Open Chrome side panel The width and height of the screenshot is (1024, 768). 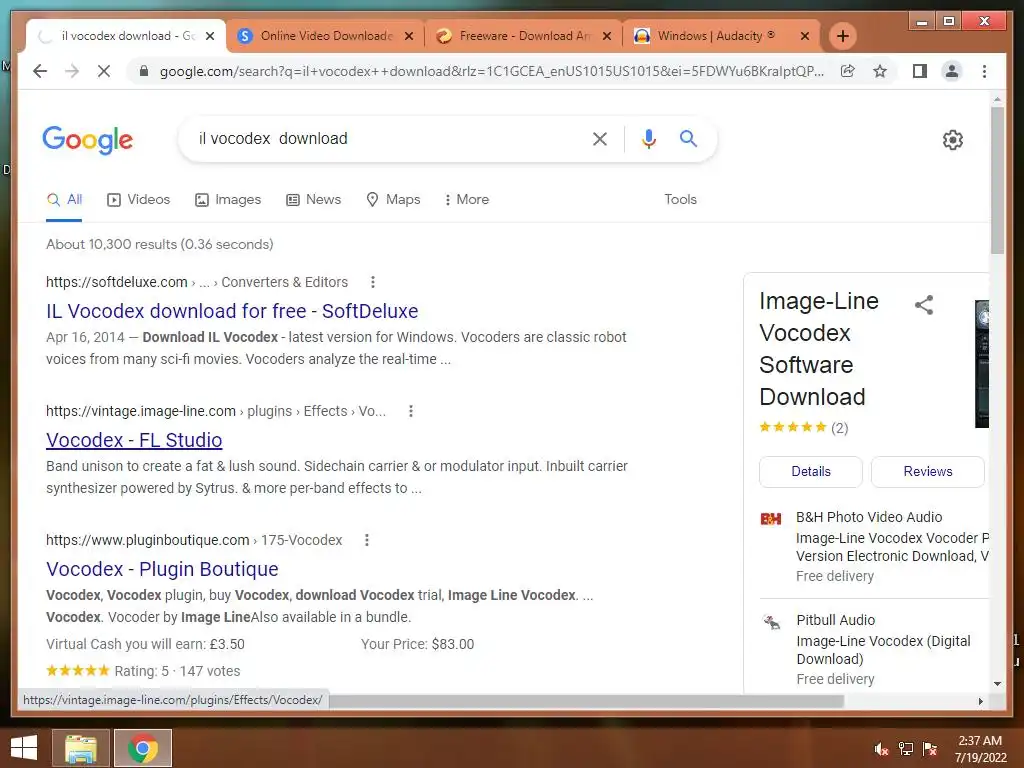(920, 71)
